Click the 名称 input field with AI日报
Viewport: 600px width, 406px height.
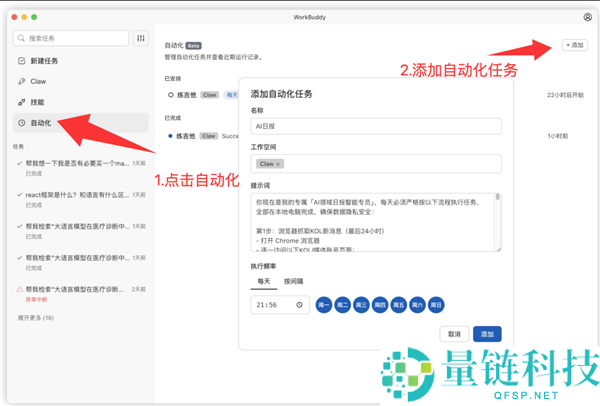(x=375, y=126)
